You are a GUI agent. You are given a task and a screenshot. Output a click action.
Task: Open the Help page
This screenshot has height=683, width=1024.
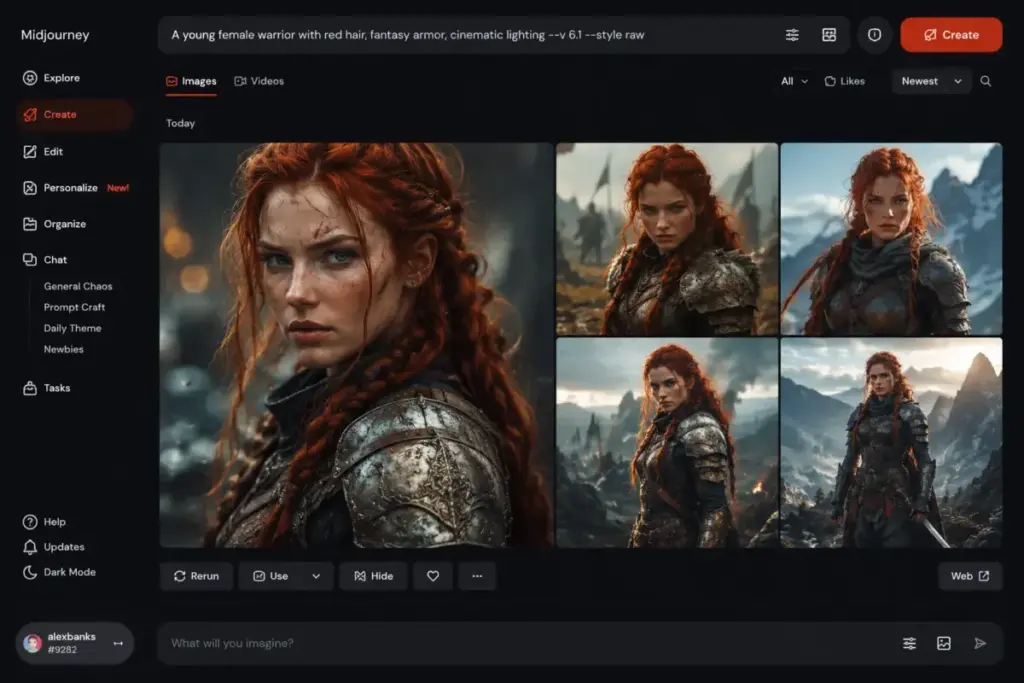point(44,522)
